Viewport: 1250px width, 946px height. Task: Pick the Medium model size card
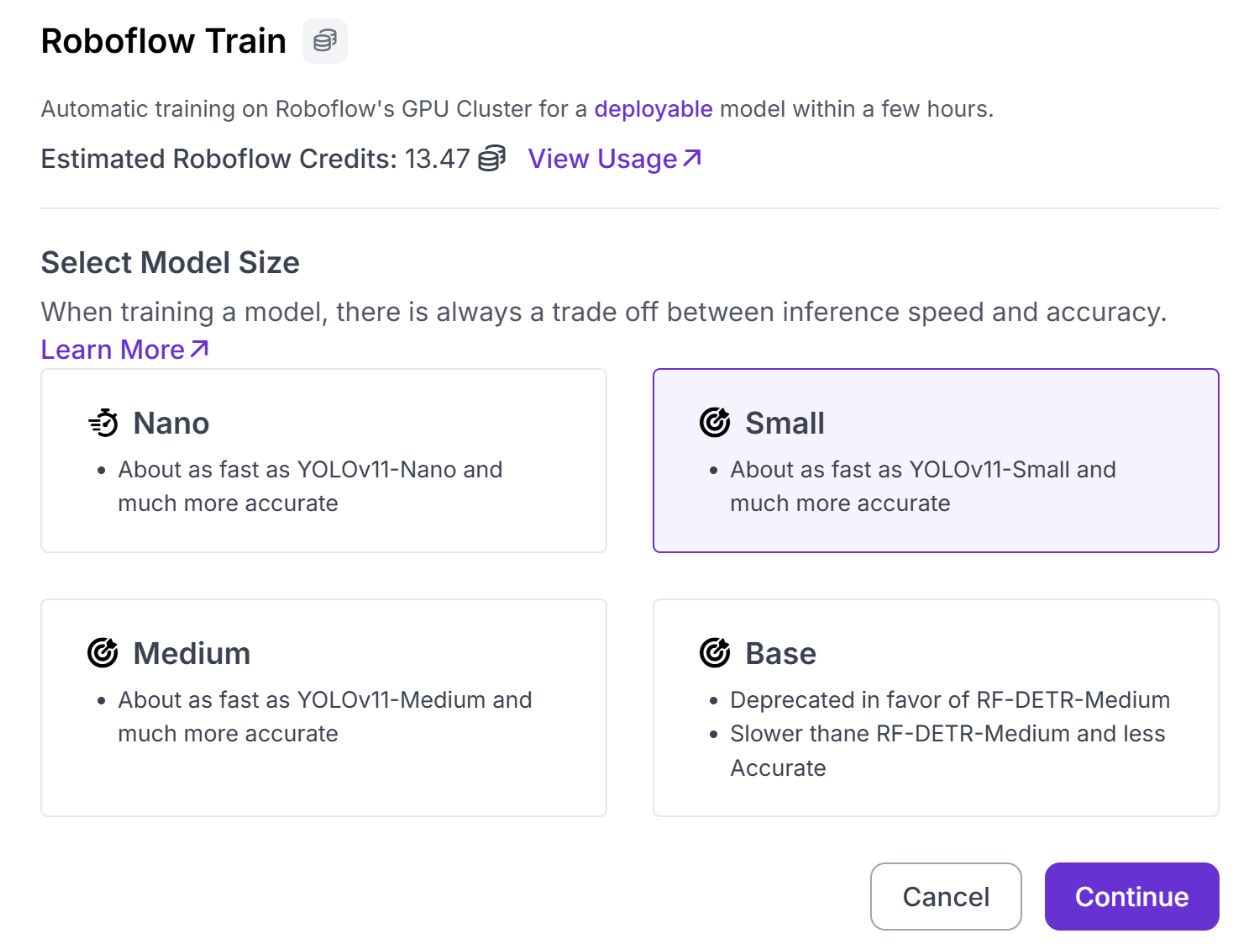point(324,707)
